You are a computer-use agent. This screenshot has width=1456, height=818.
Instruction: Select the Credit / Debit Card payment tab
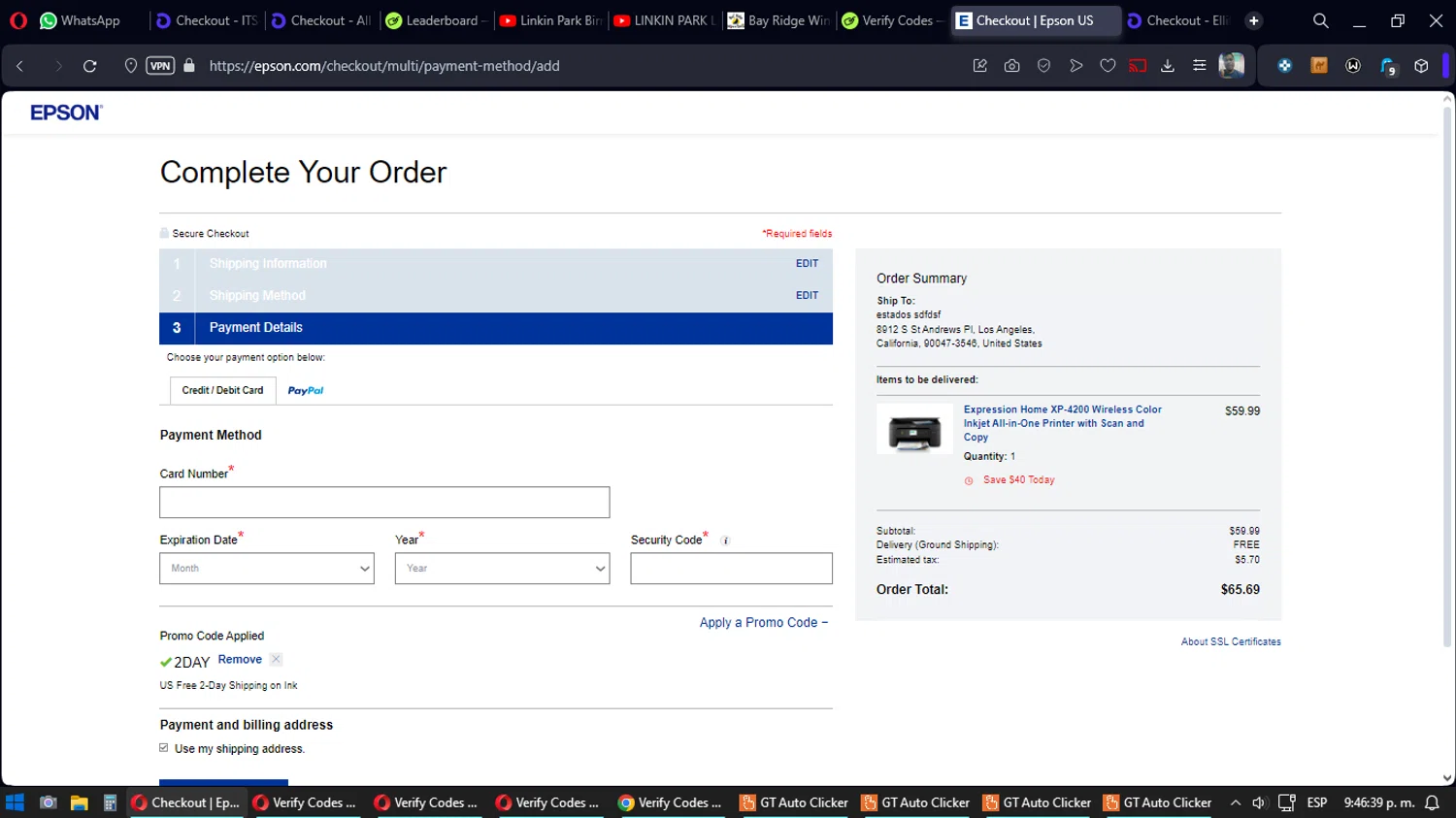(222, 390)
